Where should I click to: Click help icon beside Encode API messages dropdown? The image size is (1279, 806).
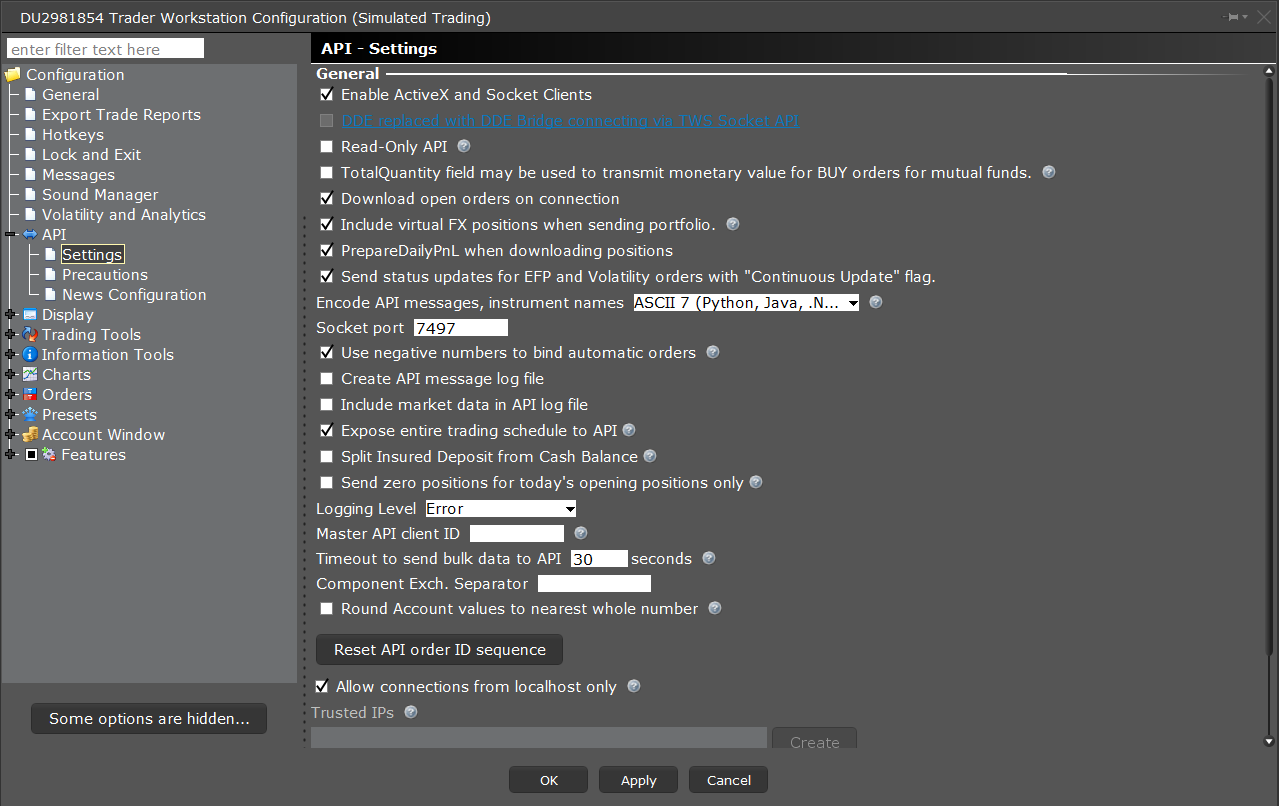(x=876, y=302)
